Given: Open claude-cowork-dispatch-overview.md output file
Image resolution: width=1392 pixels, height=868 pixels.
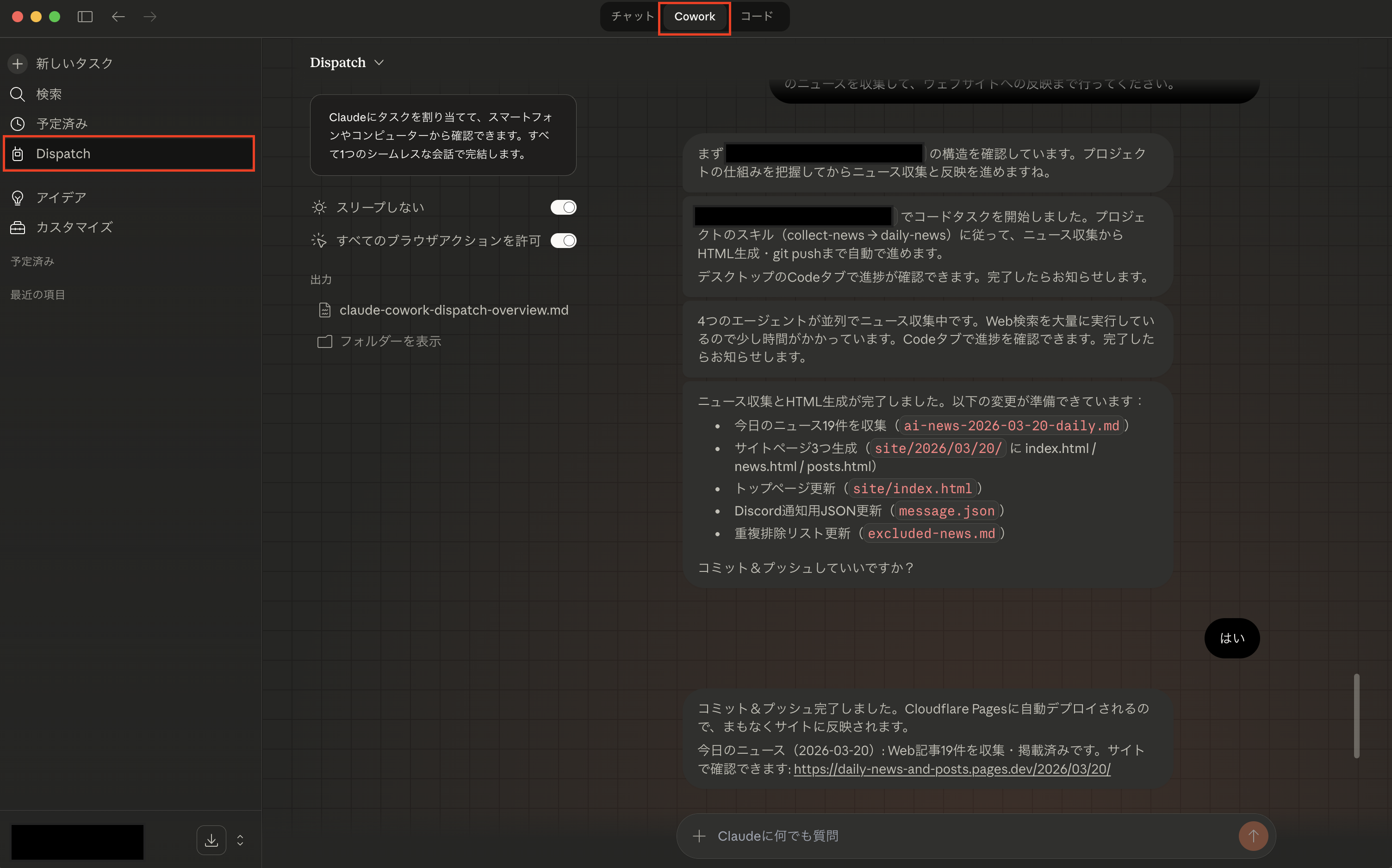Looking at the screenshot, I should coord(453,310).
